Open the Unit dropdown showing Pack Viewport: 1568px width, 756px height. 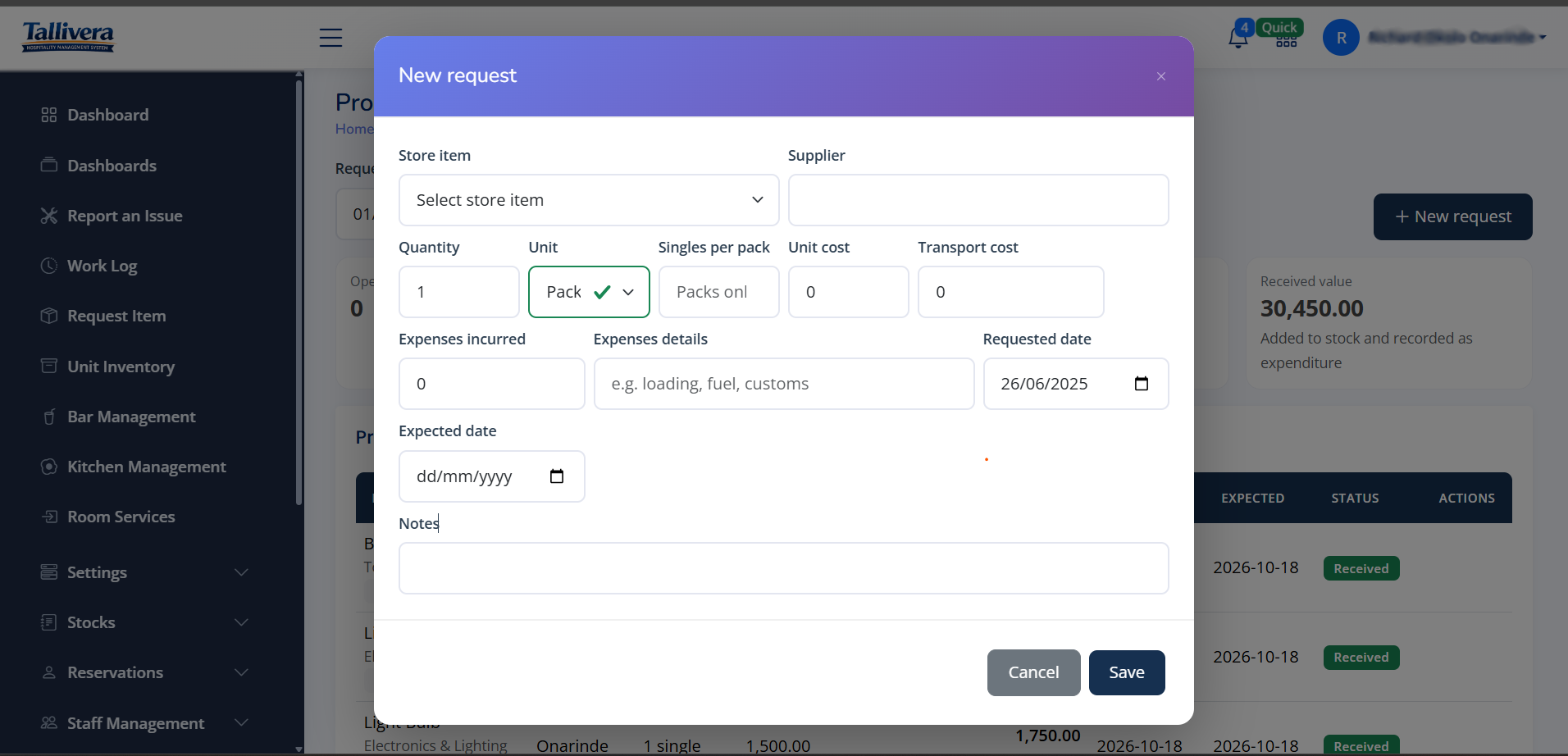[589, 292]
